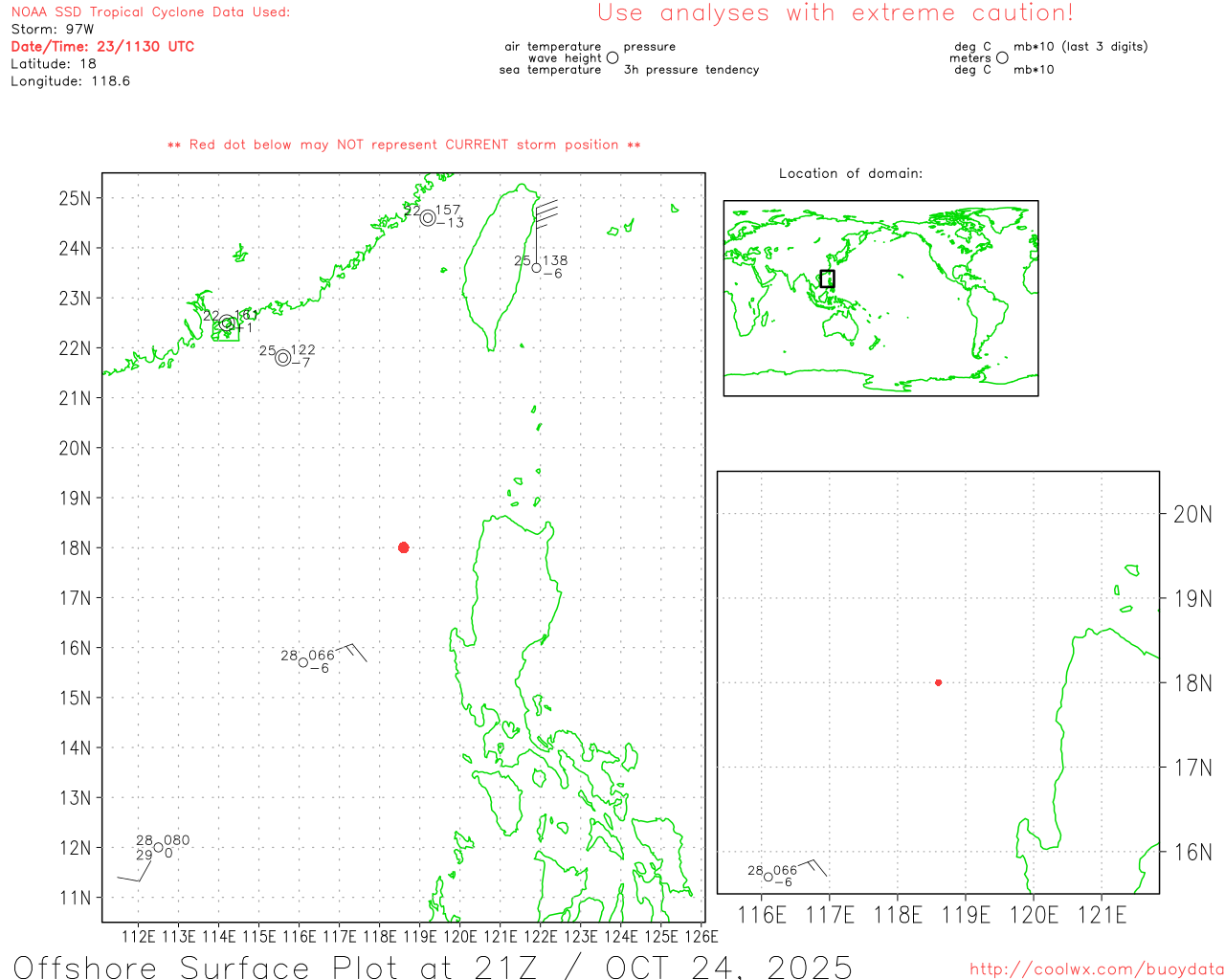
Task: Click the 'Date/Time: 23/1130 UTC' label
Action: [x=102, y=46]
